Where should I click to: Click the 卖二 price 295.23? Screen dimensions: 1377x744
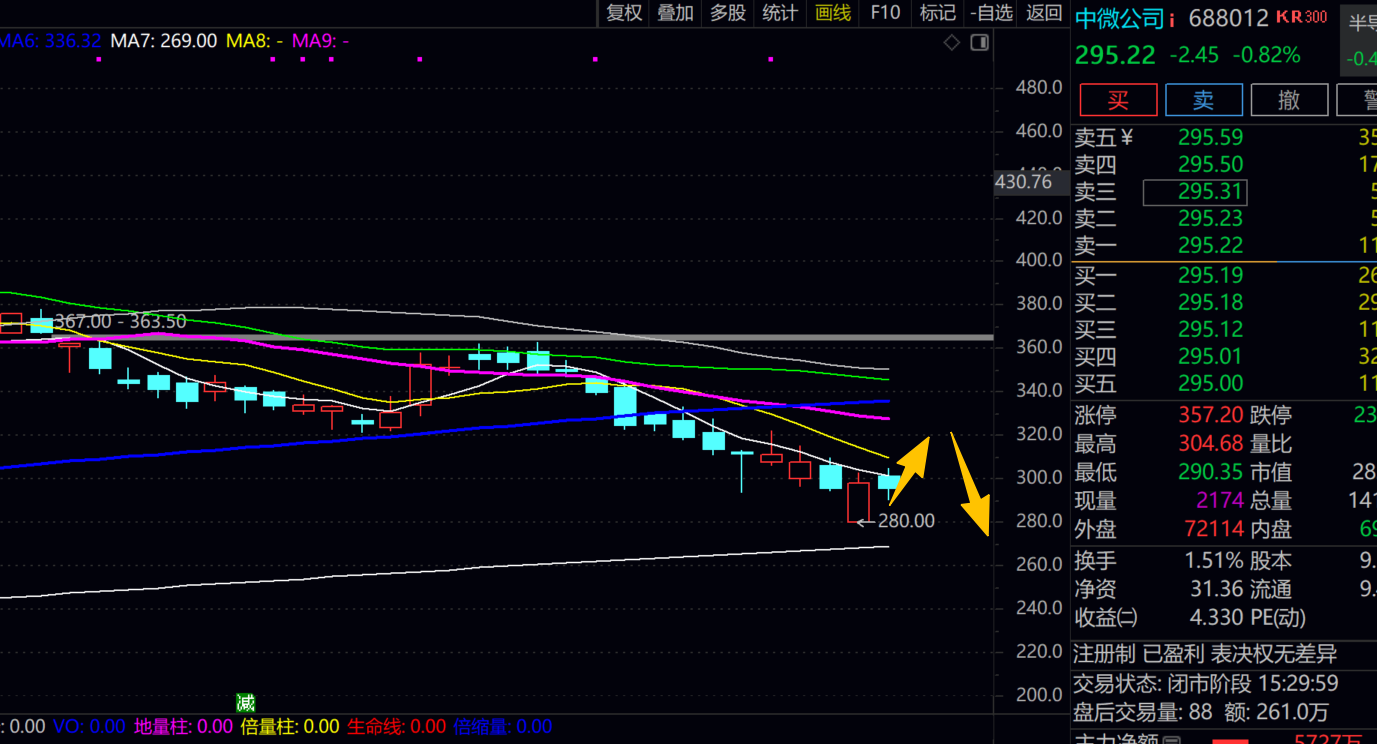(x=1210, y=219)
